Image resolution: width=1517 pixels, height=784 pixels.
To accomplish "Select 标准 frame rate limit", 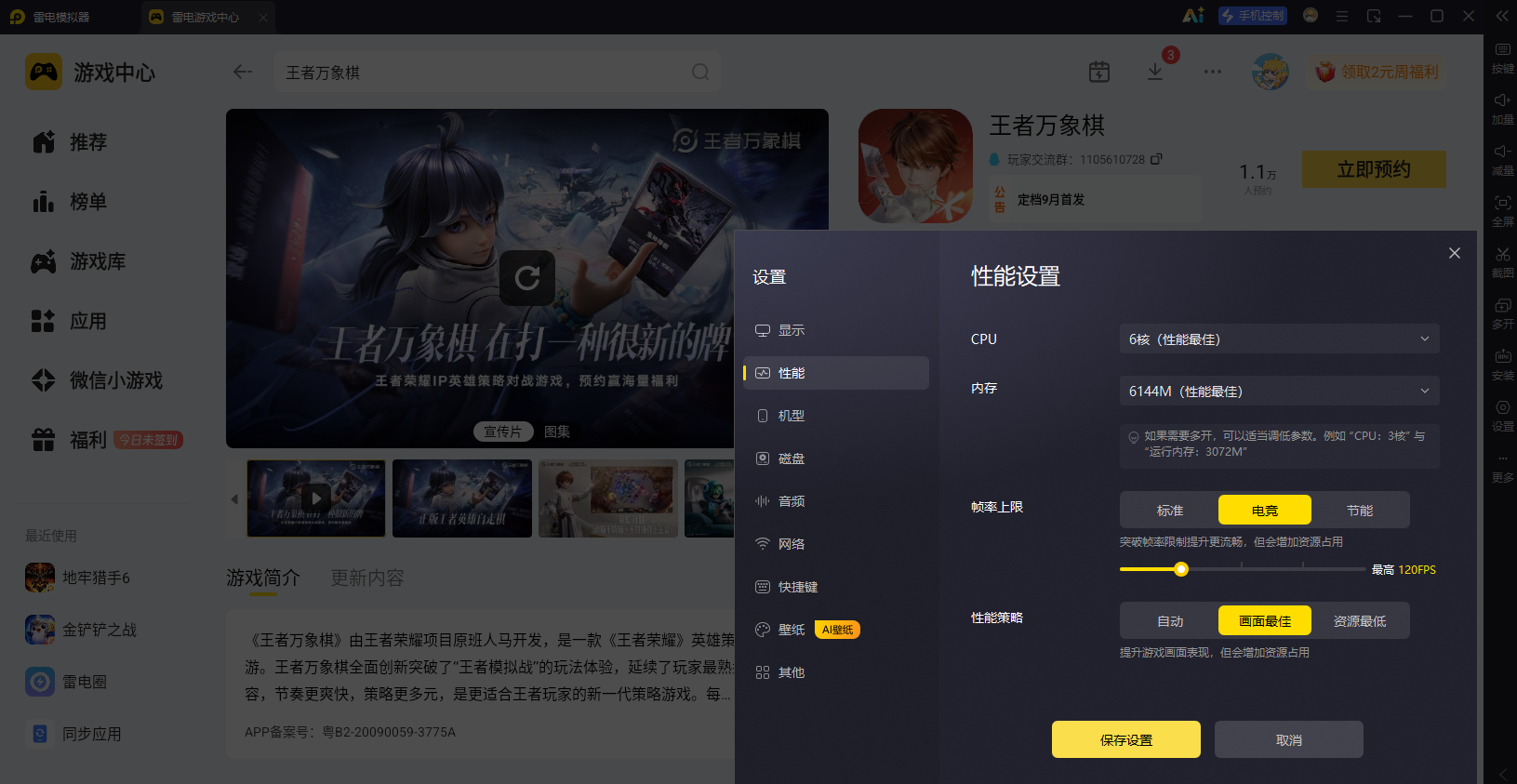I will (1170, 510).
